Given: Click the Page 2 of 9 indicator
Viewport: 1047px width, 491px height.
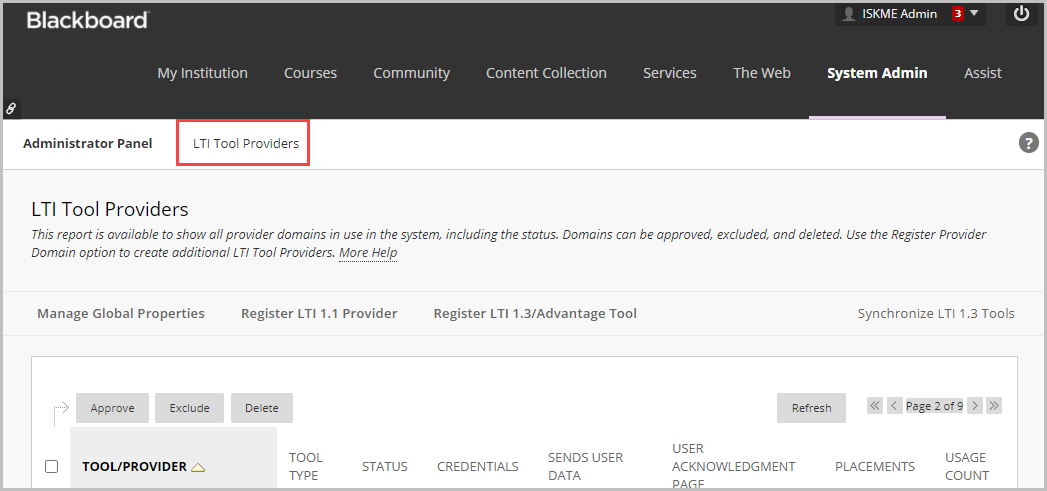Looking at the screenshot, I should pos(934,405).
